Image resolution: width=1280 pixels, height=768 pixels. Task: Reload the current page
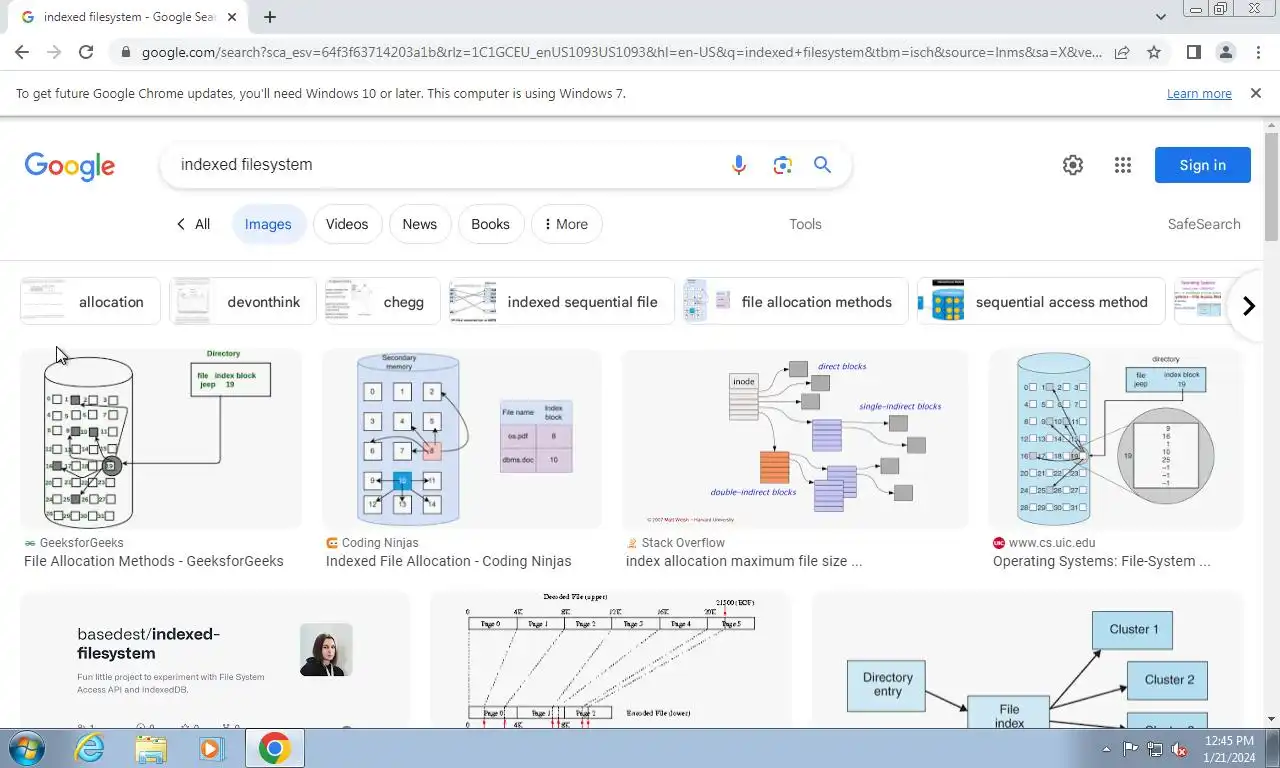coord(86,53)
